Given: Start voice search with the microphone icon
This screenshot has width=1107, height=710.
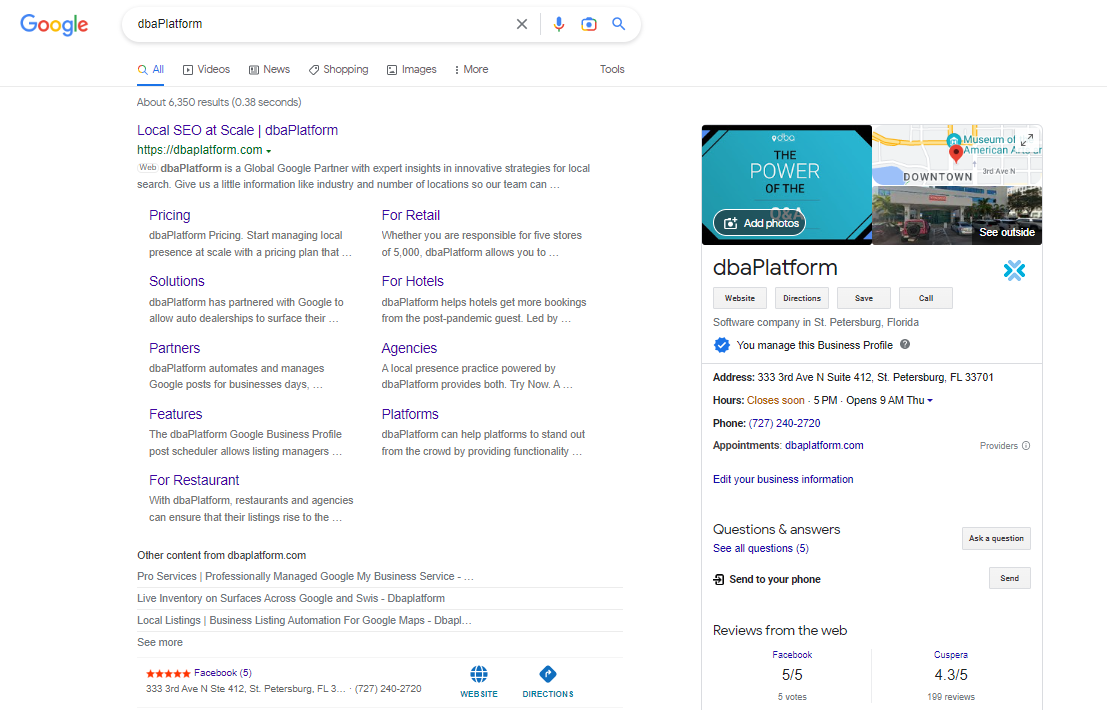Looking at the screenshot, I should (x=558, y=24).
